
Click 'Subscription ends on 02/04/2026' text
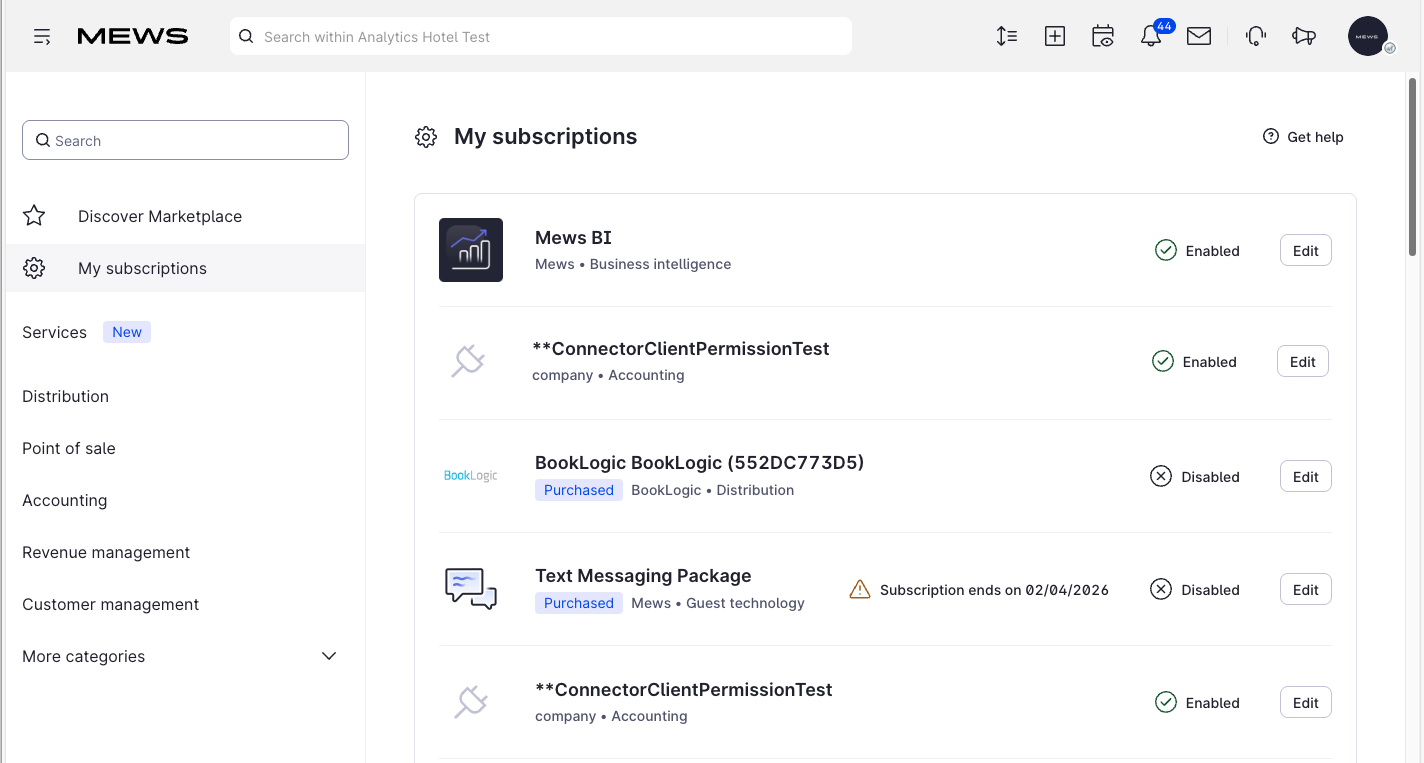click(x=994, y=590)
